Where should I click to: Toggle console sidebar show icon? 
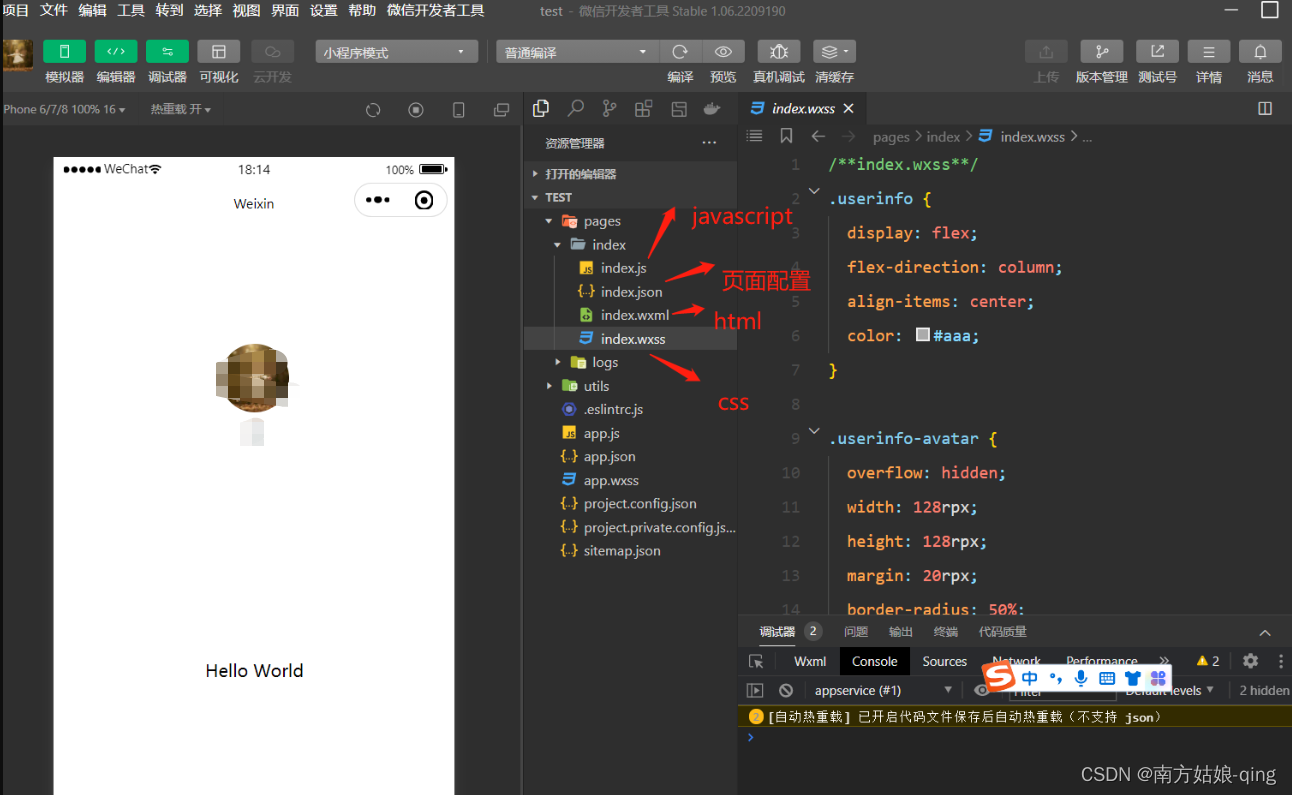click(x=756, y=690)
